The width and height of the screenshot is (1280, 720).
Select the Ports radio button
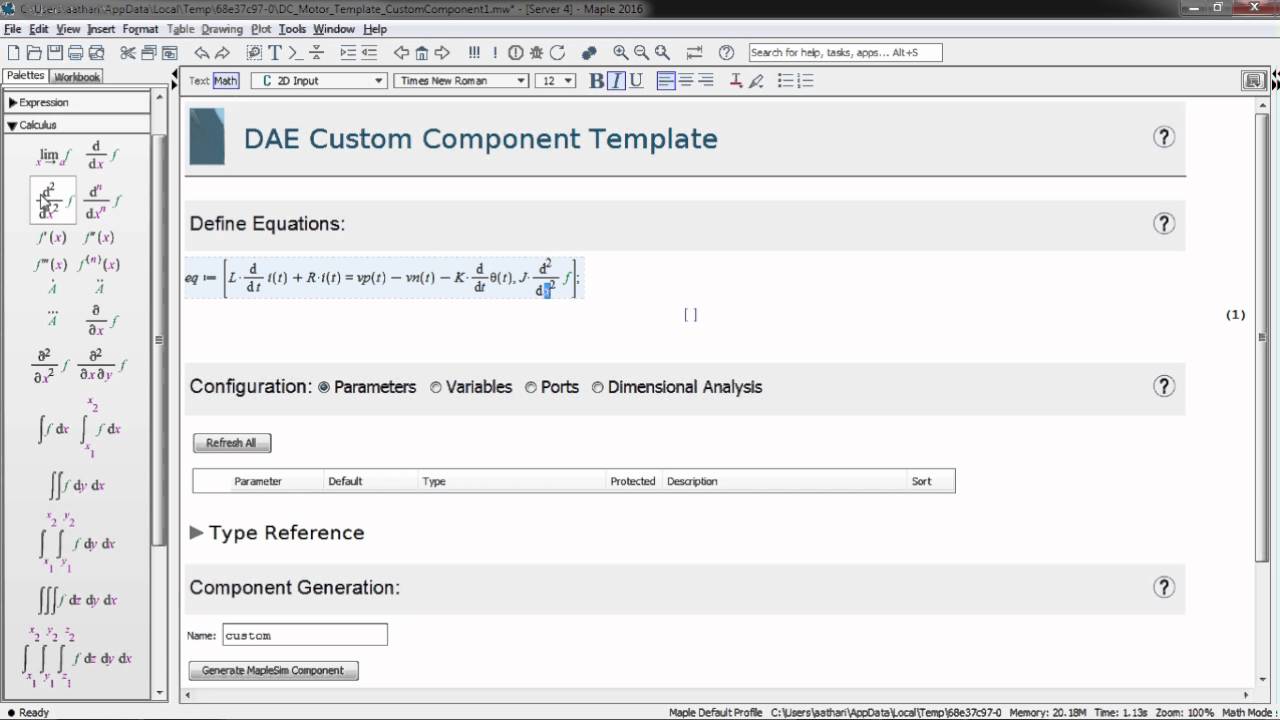pyautogui.click(x=531, y=387)
